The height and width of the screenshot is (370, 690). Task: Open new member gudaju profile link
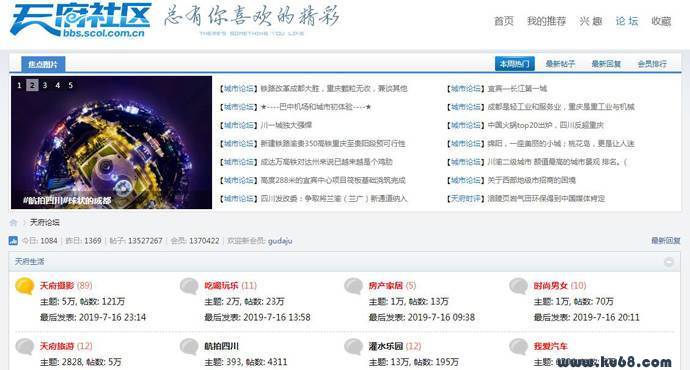coord(280,241)
